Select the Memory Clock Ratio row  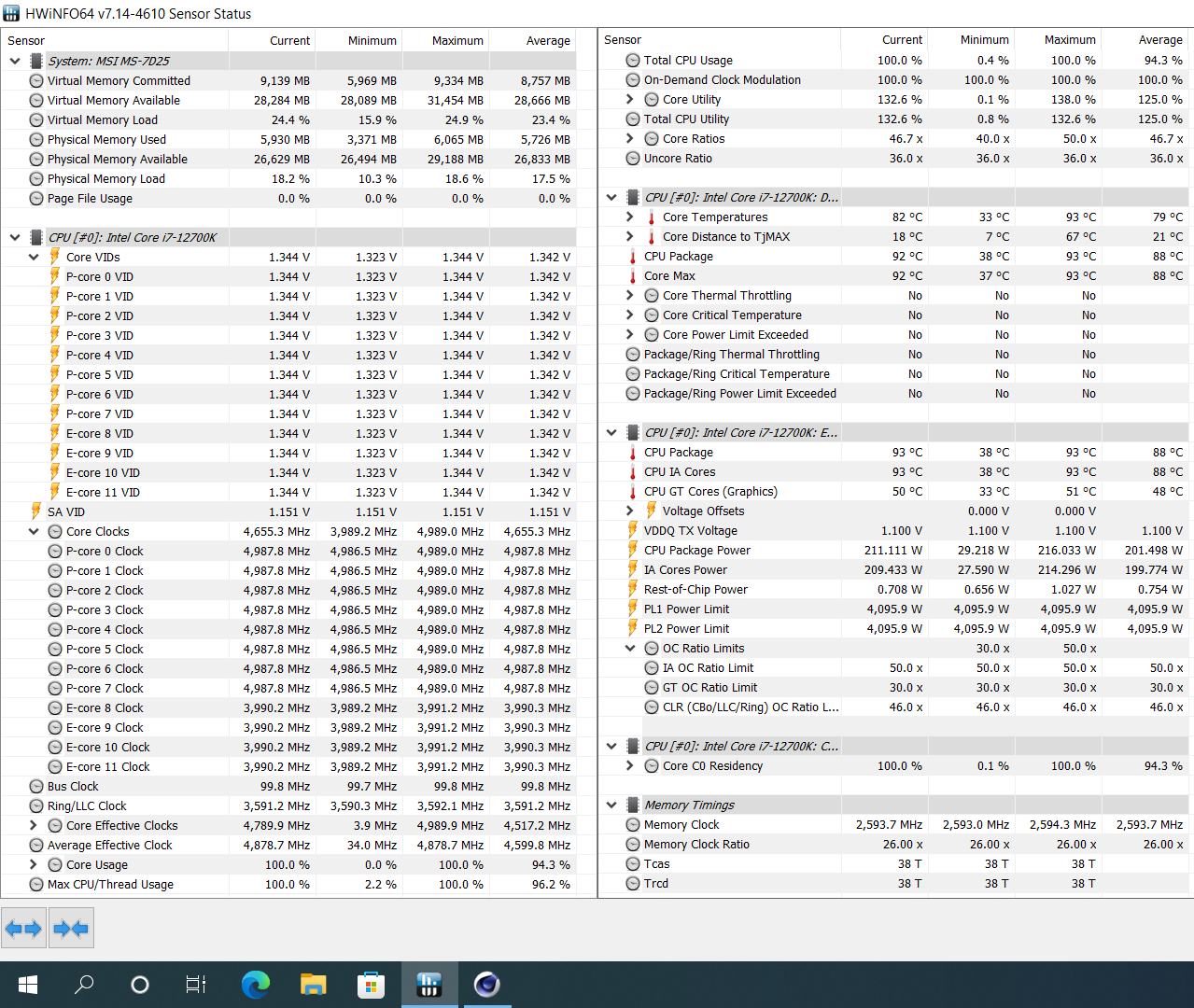pos(893,844)
